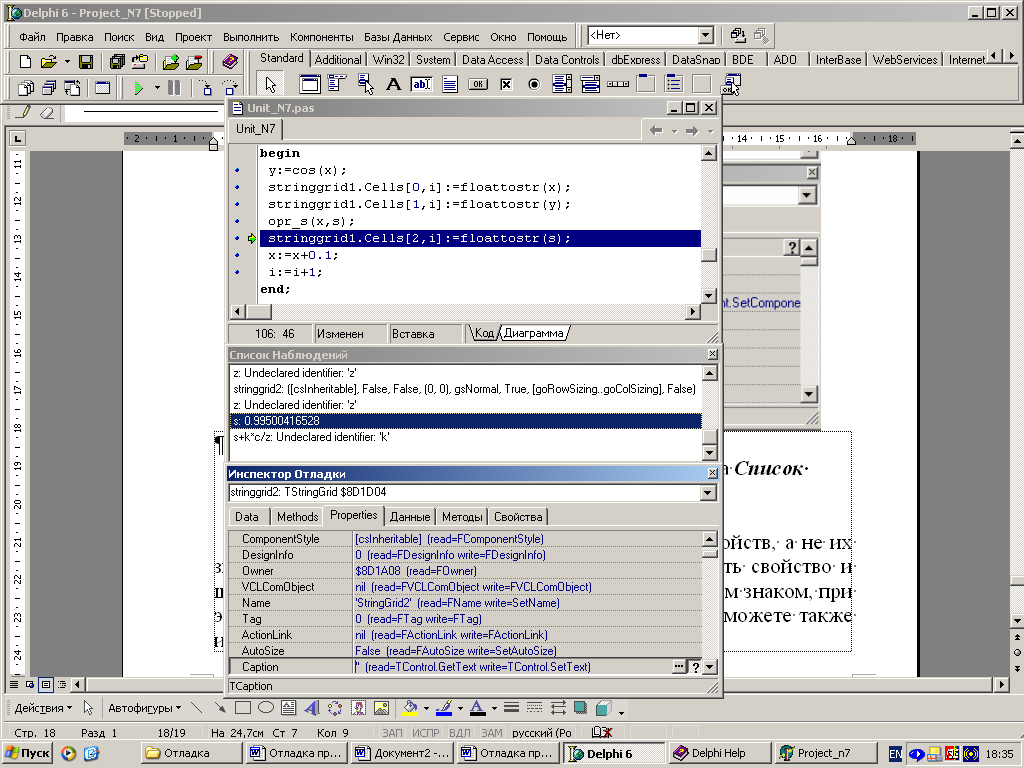Viewport: 1024px width, 768px height.
Task: Select the Label component (letter A)
Action: coord(393,84)
